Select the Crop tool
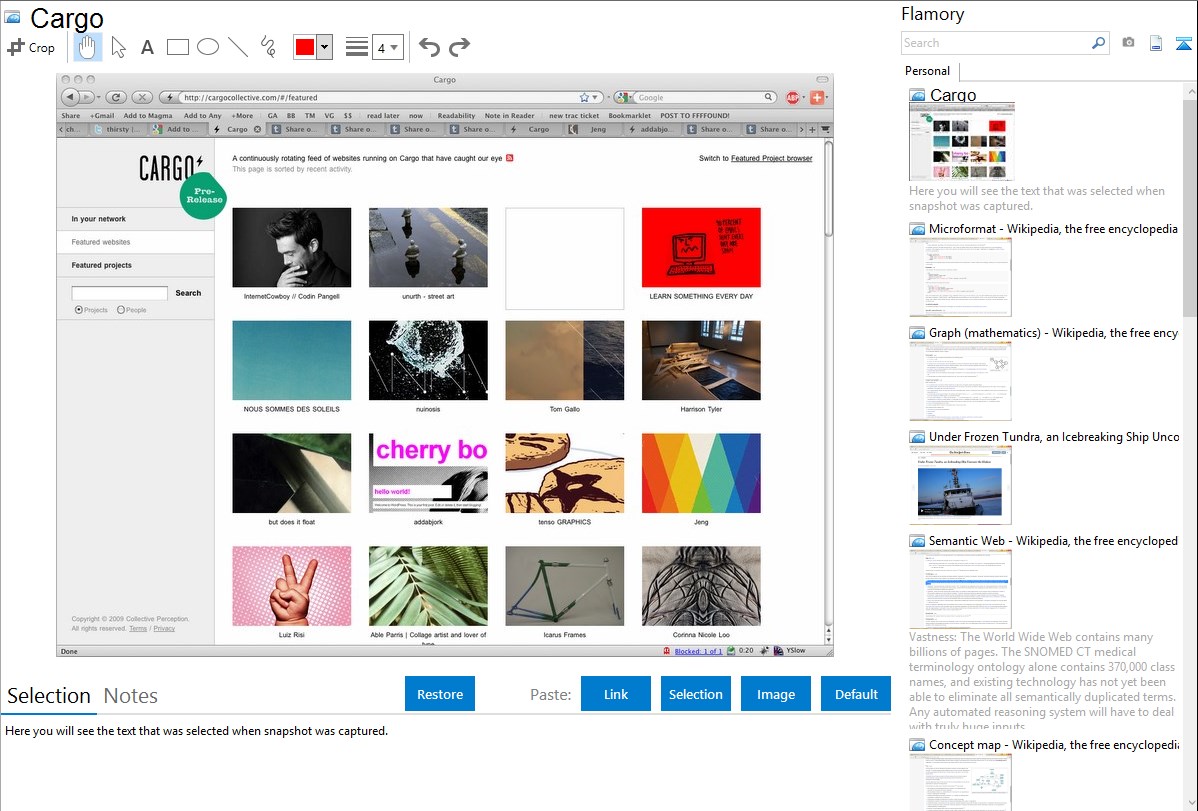Viewport: 1198px width, 811px height. (31, 47)
